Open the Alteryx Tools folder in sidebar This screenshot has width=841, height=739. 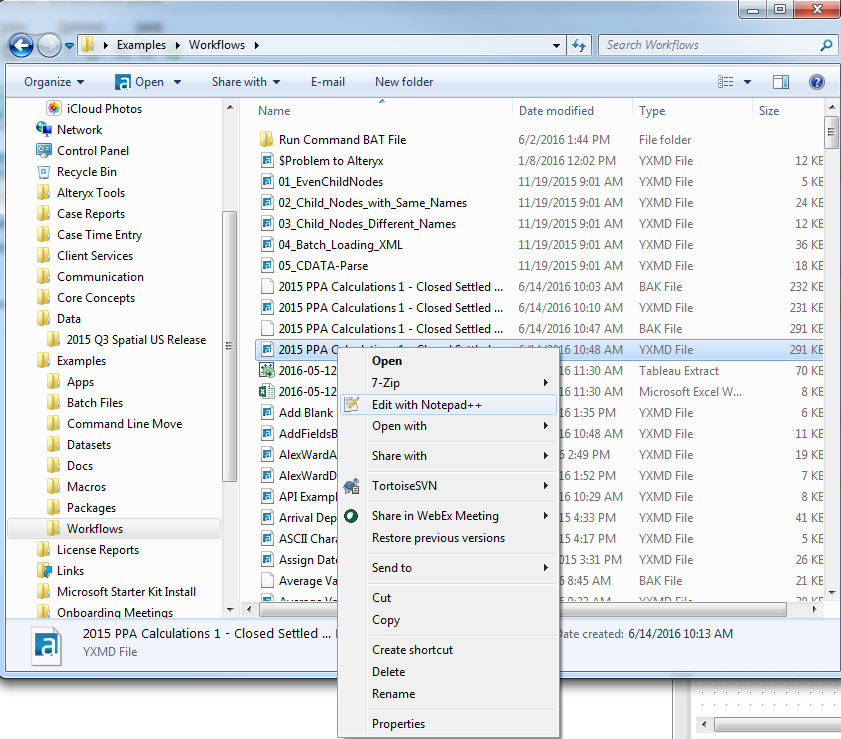91,193
